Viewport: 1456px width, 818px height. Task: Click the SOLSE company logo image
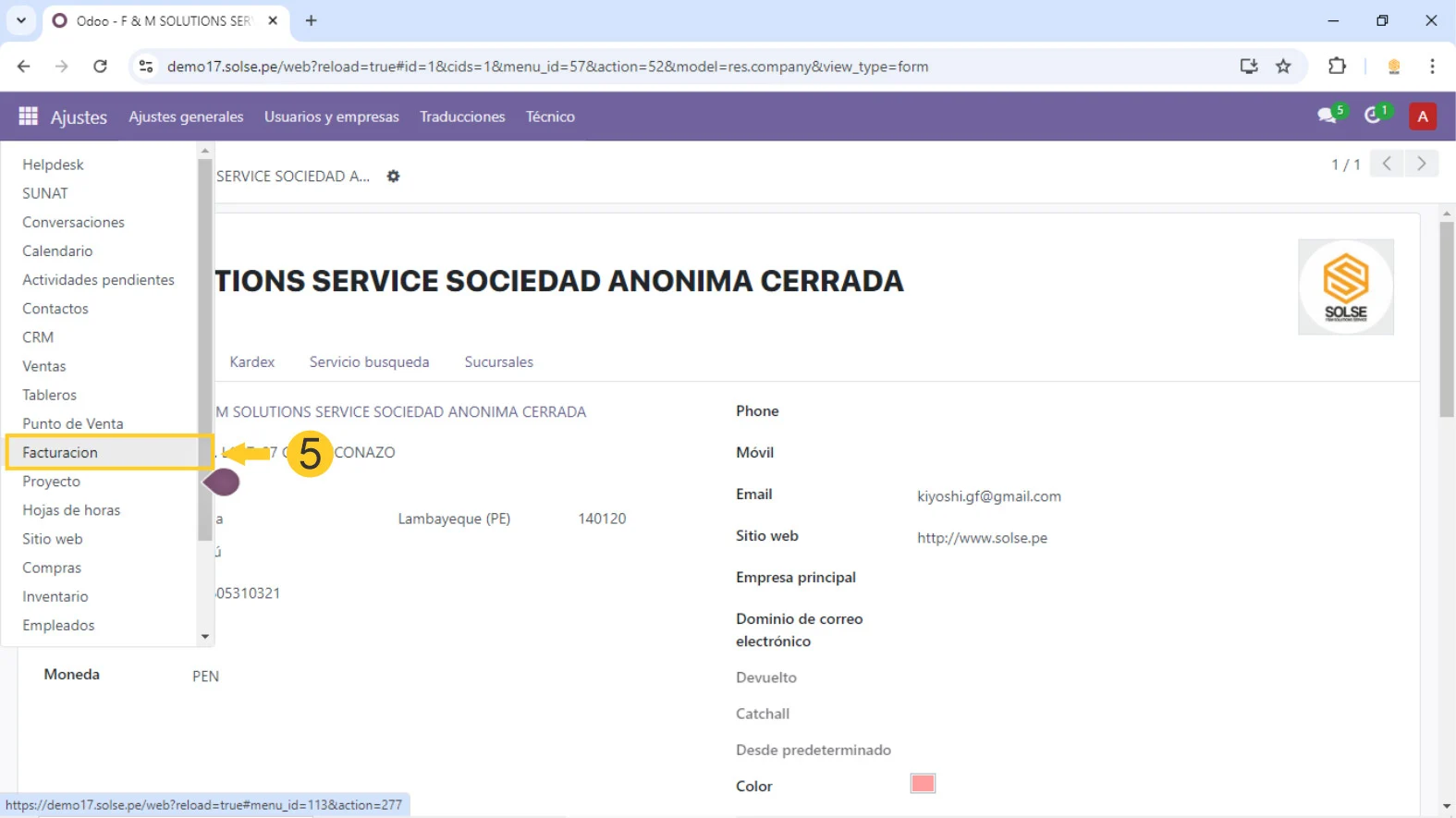[x=1345, y=287]
